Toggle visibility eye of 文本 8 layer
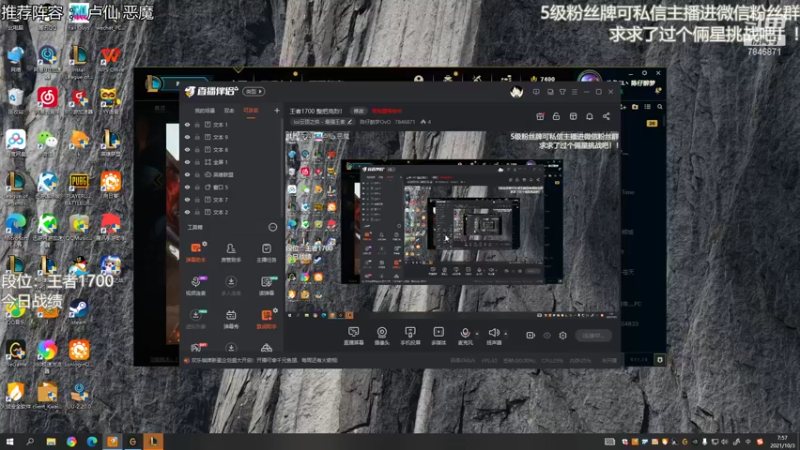 tap(187, 149)
